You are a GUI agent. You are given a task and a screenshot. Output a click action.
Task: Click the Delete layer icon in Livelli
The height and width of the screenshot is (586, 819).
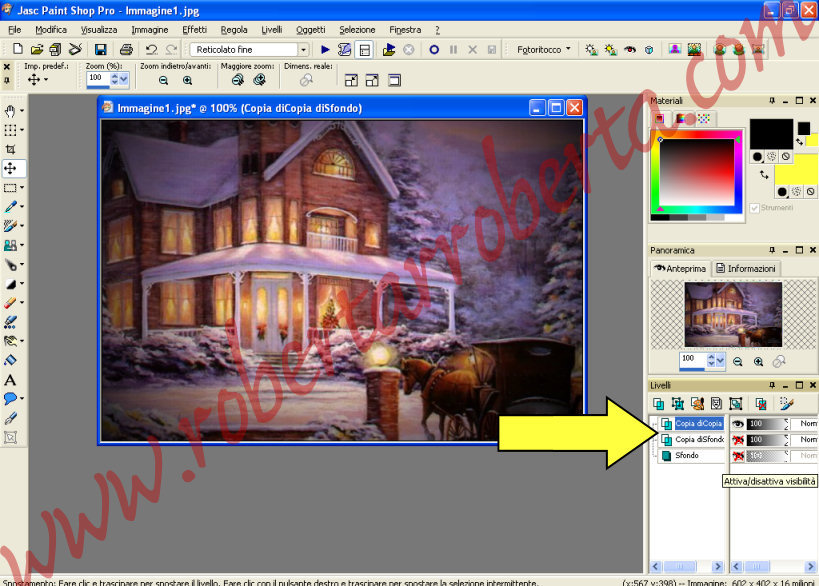(x=760, y=403)
